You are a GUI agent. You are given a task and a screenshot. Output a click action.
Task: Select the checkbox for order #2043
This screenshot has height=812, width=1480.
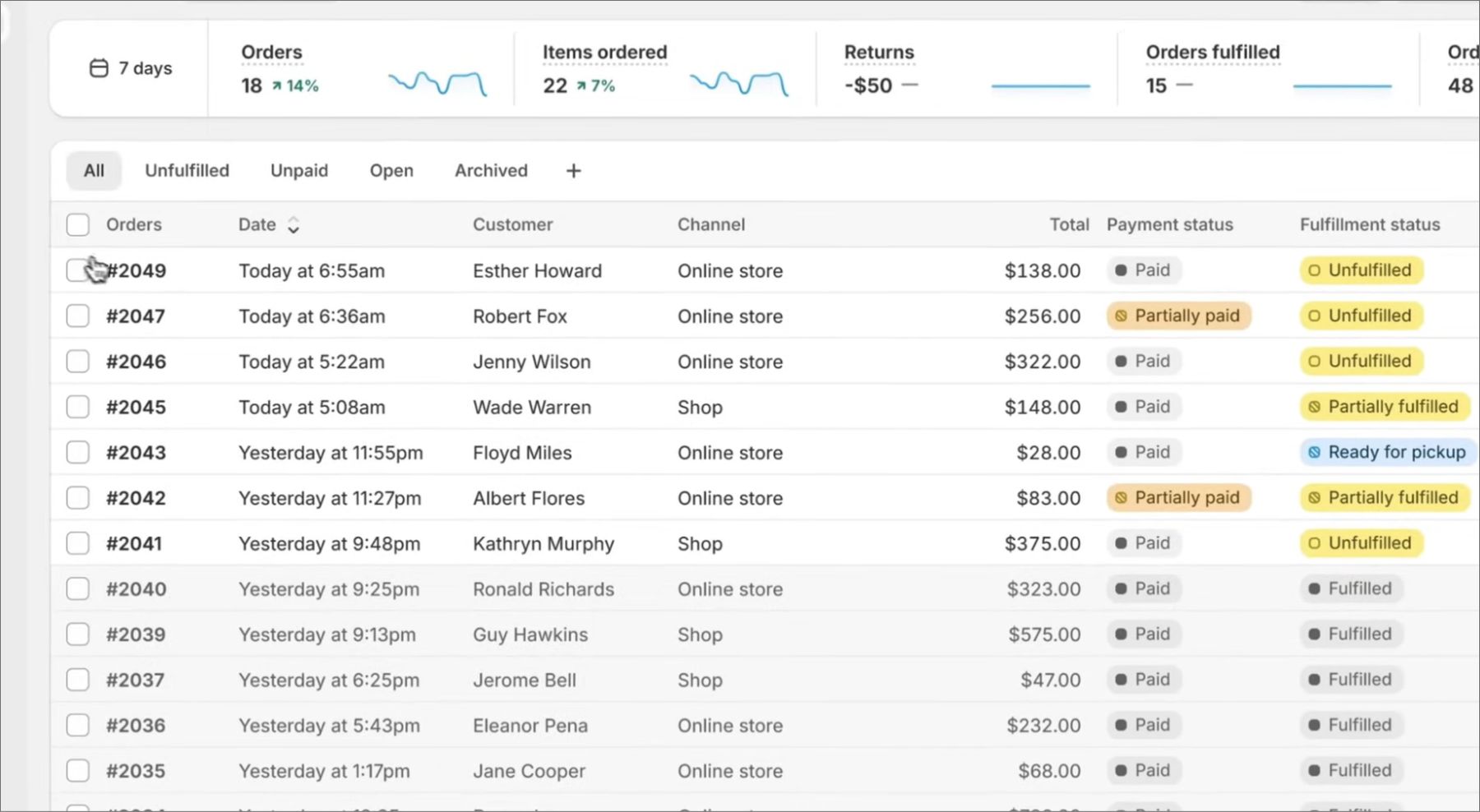(78, 453)
